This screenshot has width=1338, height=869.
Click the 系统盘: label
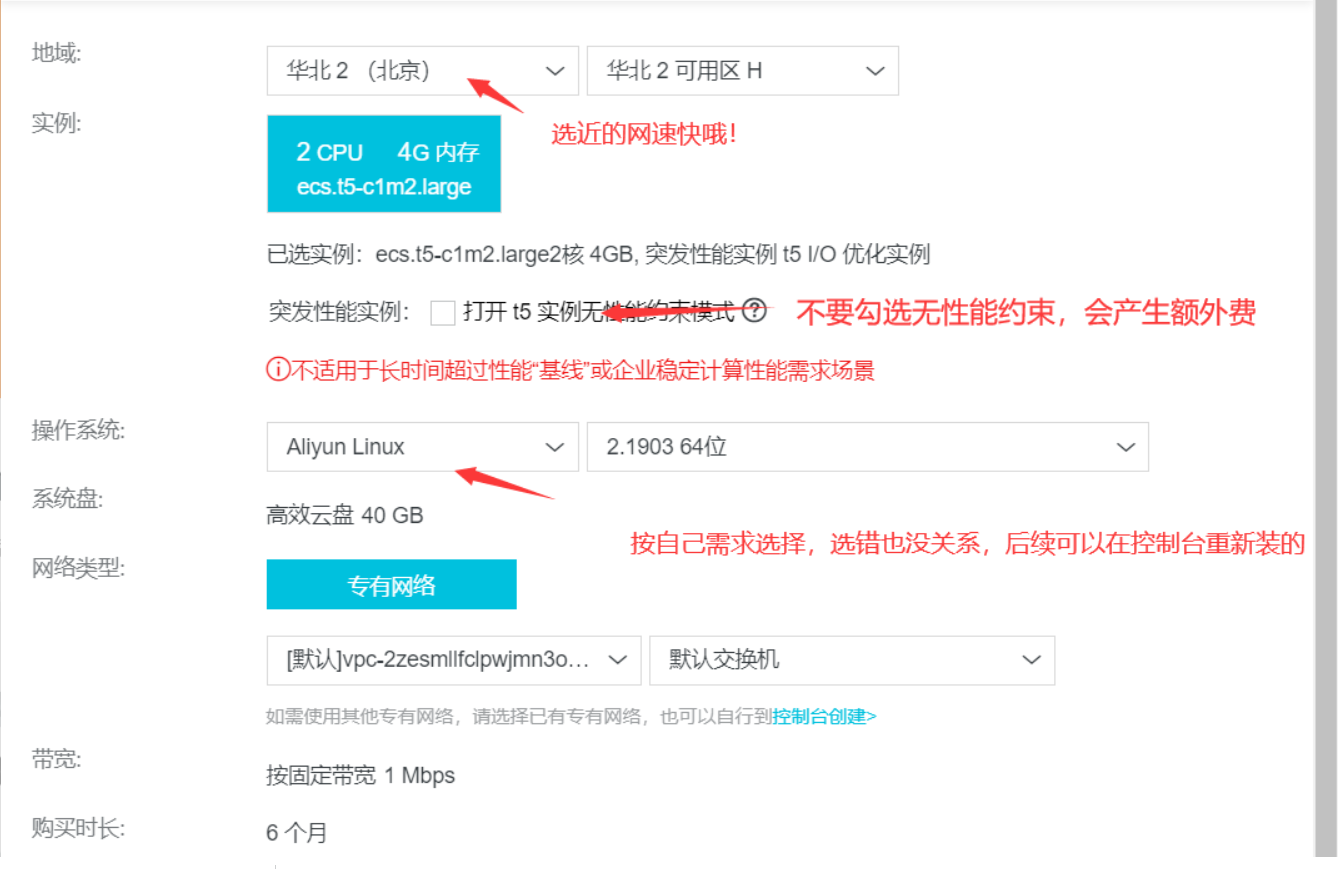click(x=67, y=498)
